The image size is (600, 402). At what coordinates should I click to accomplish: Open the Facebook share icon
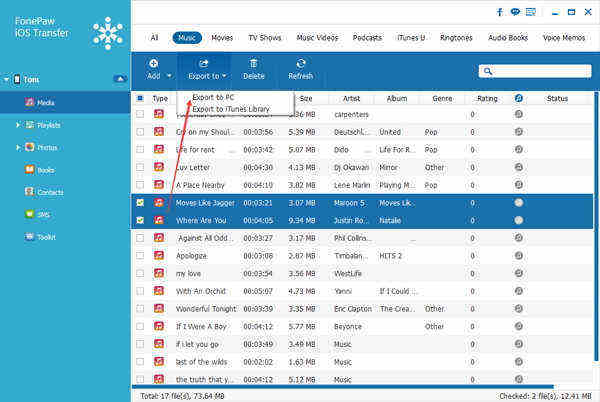click(x=500, y=12)
